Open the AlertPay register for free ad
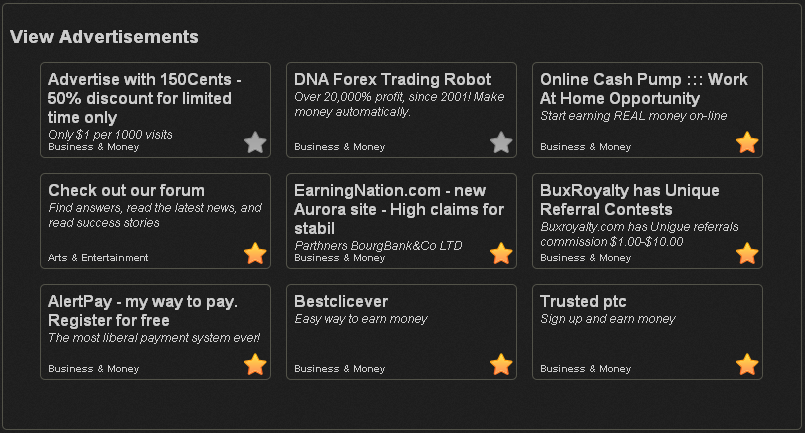Screen dimensions: 805x433 (143, 310)
